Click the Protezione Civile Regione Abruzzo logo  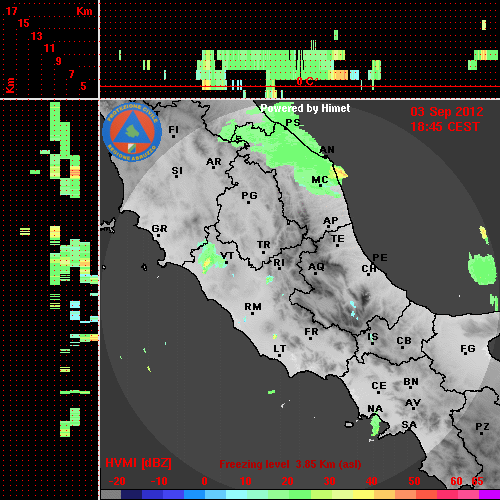tap(132, 133)
